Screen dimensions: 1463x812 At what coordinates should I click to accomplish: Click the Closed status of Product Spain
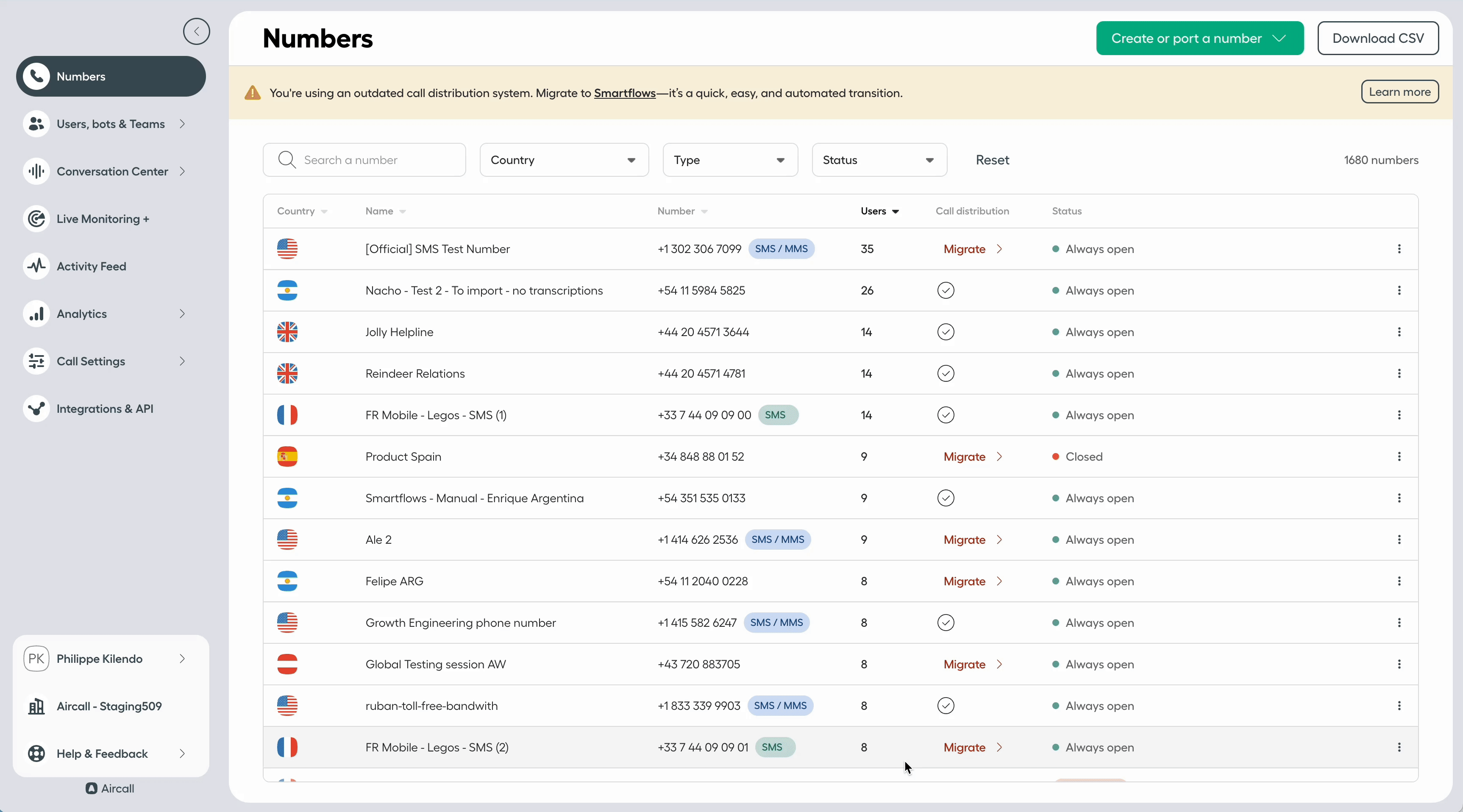point(1077,456)
